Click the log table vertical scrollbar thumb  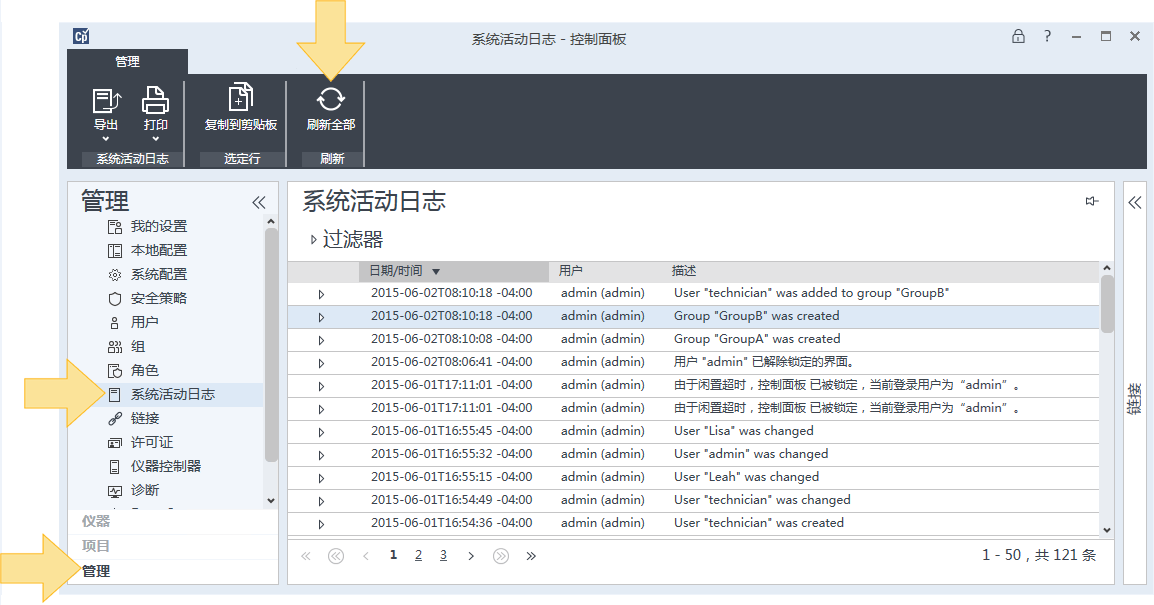click(x=1106, y=304)
